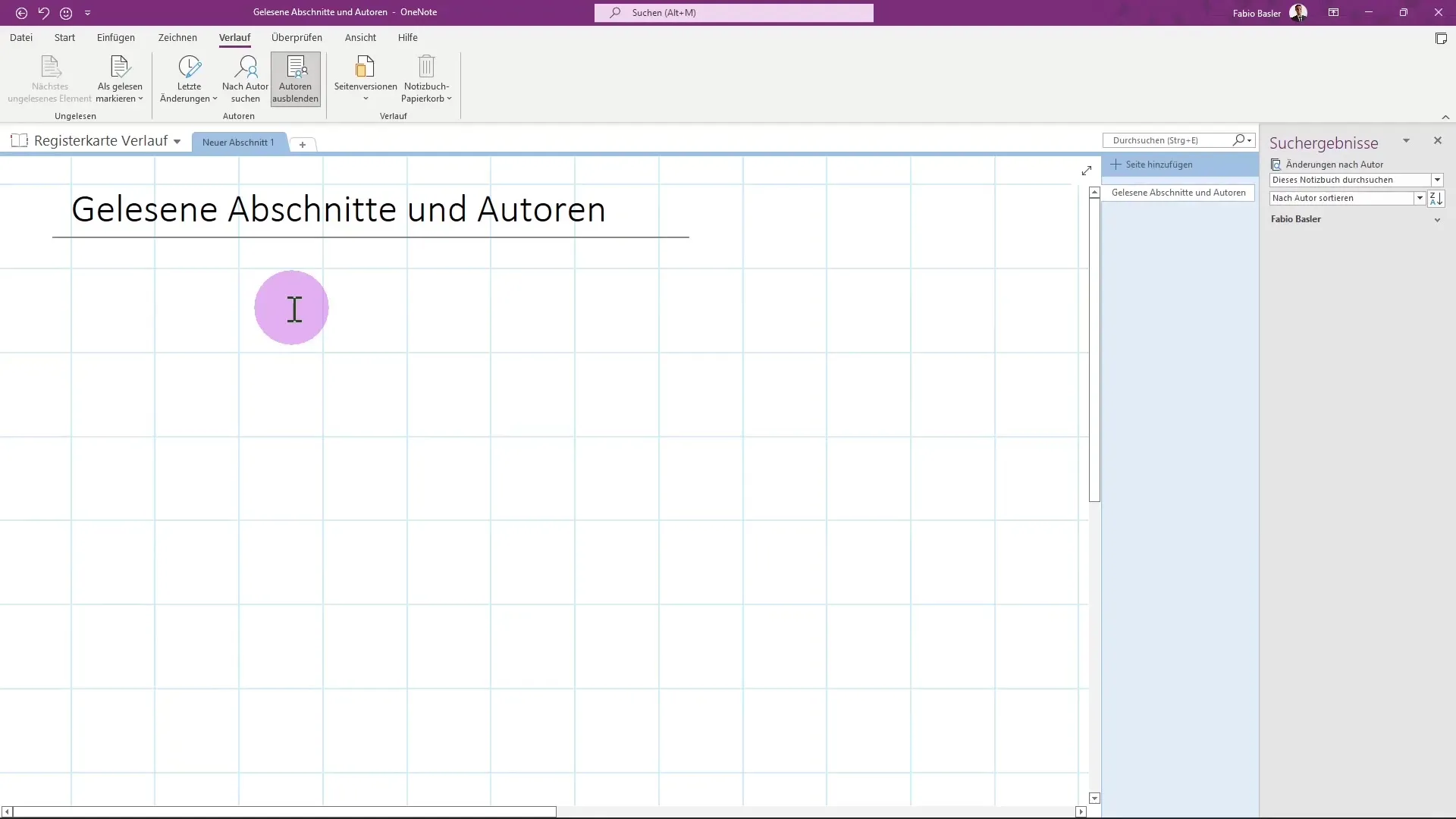Expand page to full view icon
Screen dimensions: 1456x819
pos(1086,171)
